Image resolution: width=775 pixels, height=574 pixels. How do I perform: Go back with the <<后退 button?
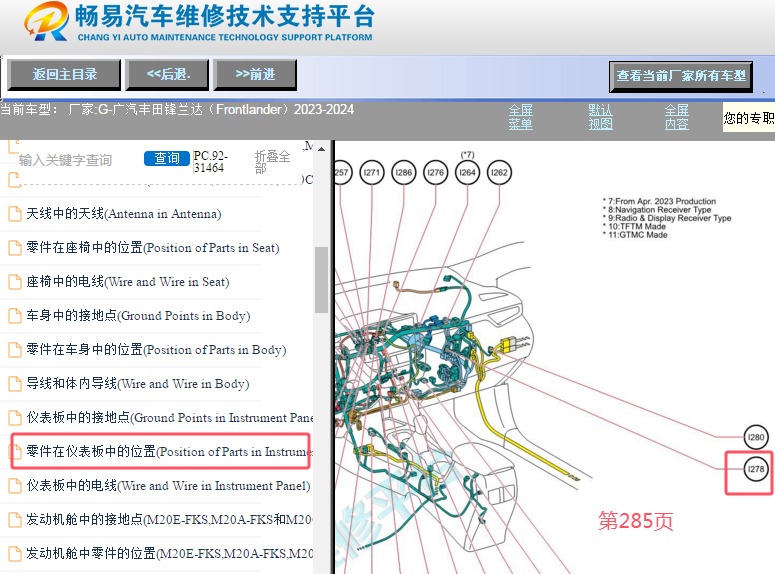168,75
